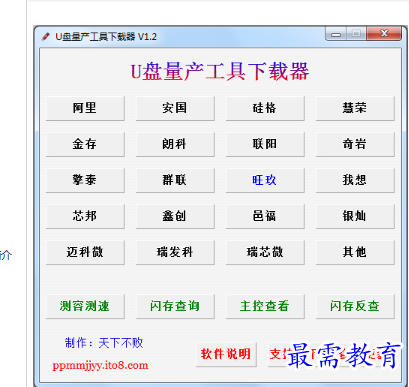Screen dimensions: 409x387
Task: Choose the 奇岩 button
Action: coord(355,144)
